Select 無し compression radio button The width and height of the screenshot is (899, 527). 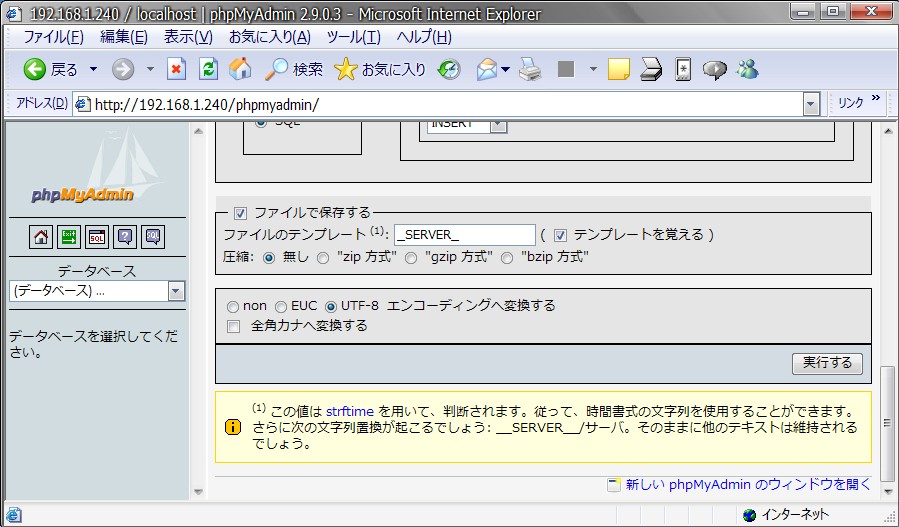pos(269,258)
